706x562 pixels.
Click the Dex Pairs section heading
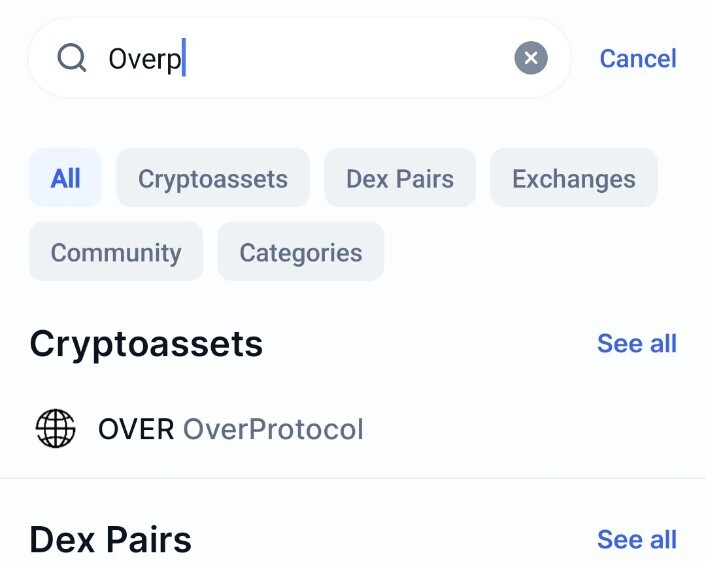[x=110, y=539]
